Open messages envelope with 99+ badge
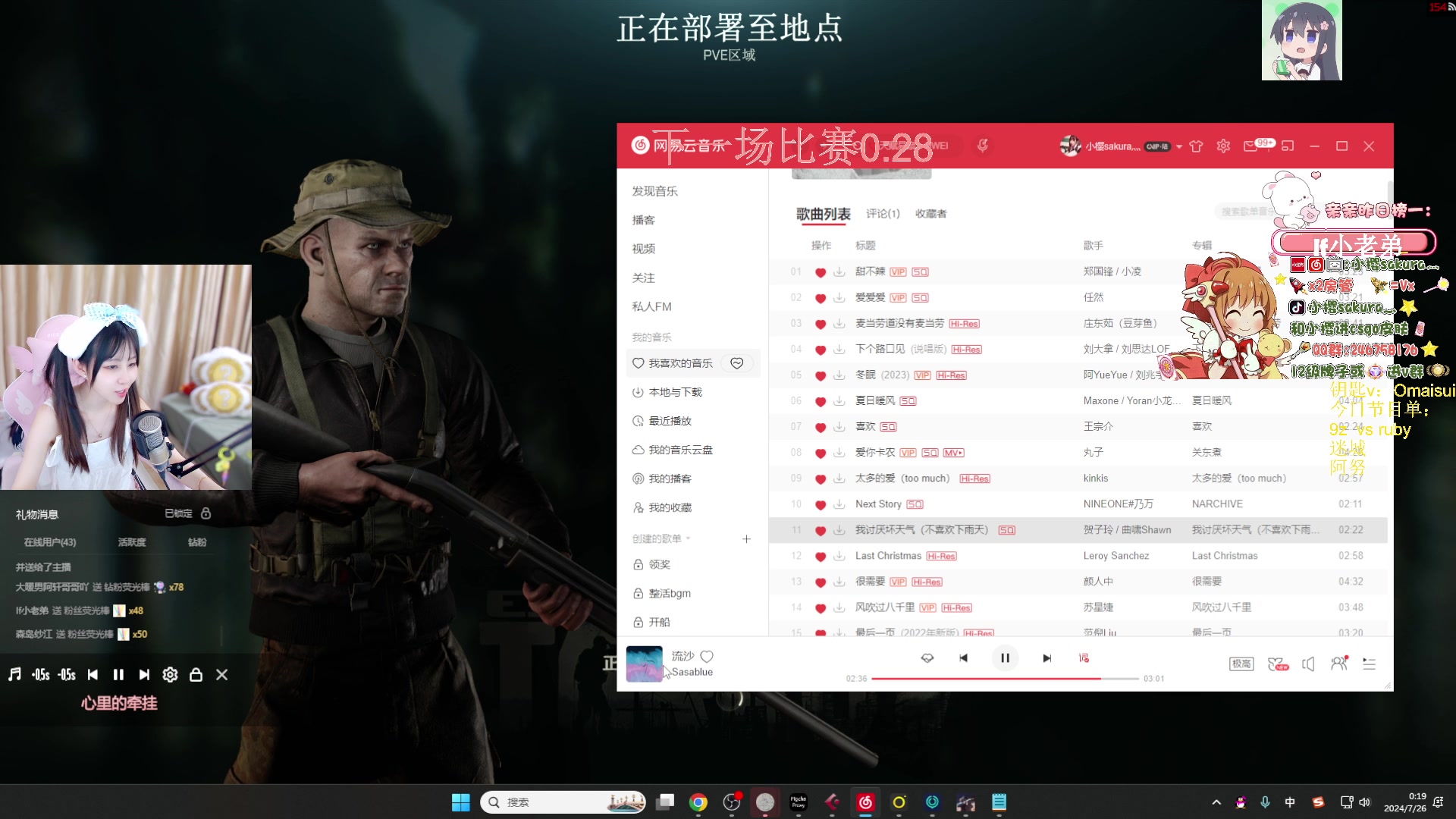The height and width of the screenshot is (819, 1456). (x=1257, y=145)
